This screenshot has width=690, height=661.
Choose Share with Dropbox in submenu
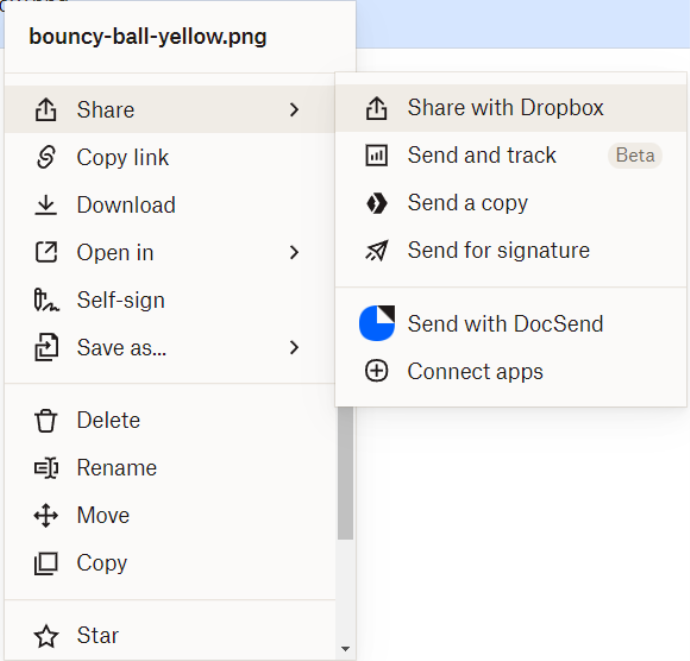[511, 108]
